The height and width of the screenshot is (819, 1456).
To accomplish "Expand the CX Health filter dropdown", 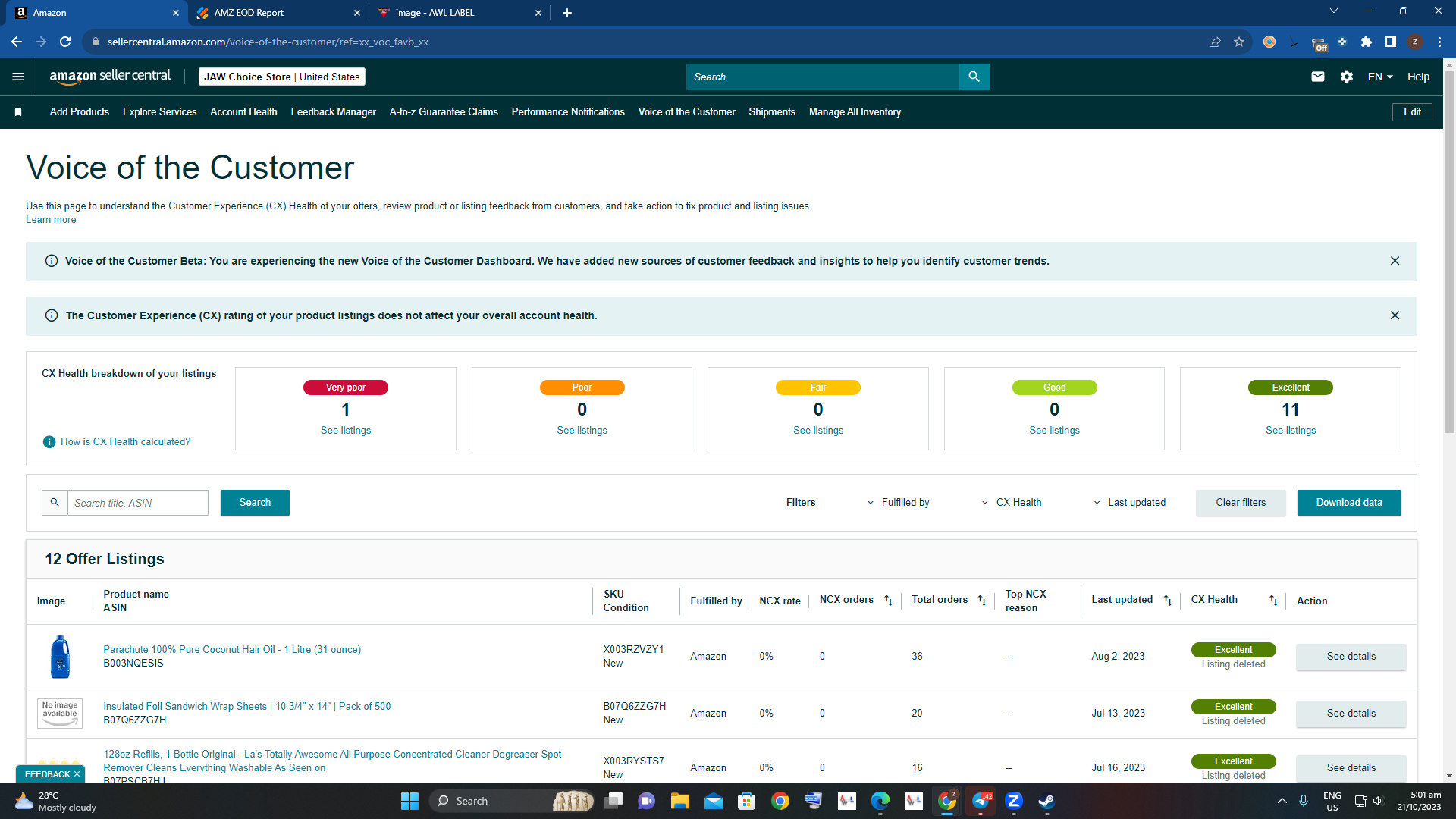I will click(1012, 503).
